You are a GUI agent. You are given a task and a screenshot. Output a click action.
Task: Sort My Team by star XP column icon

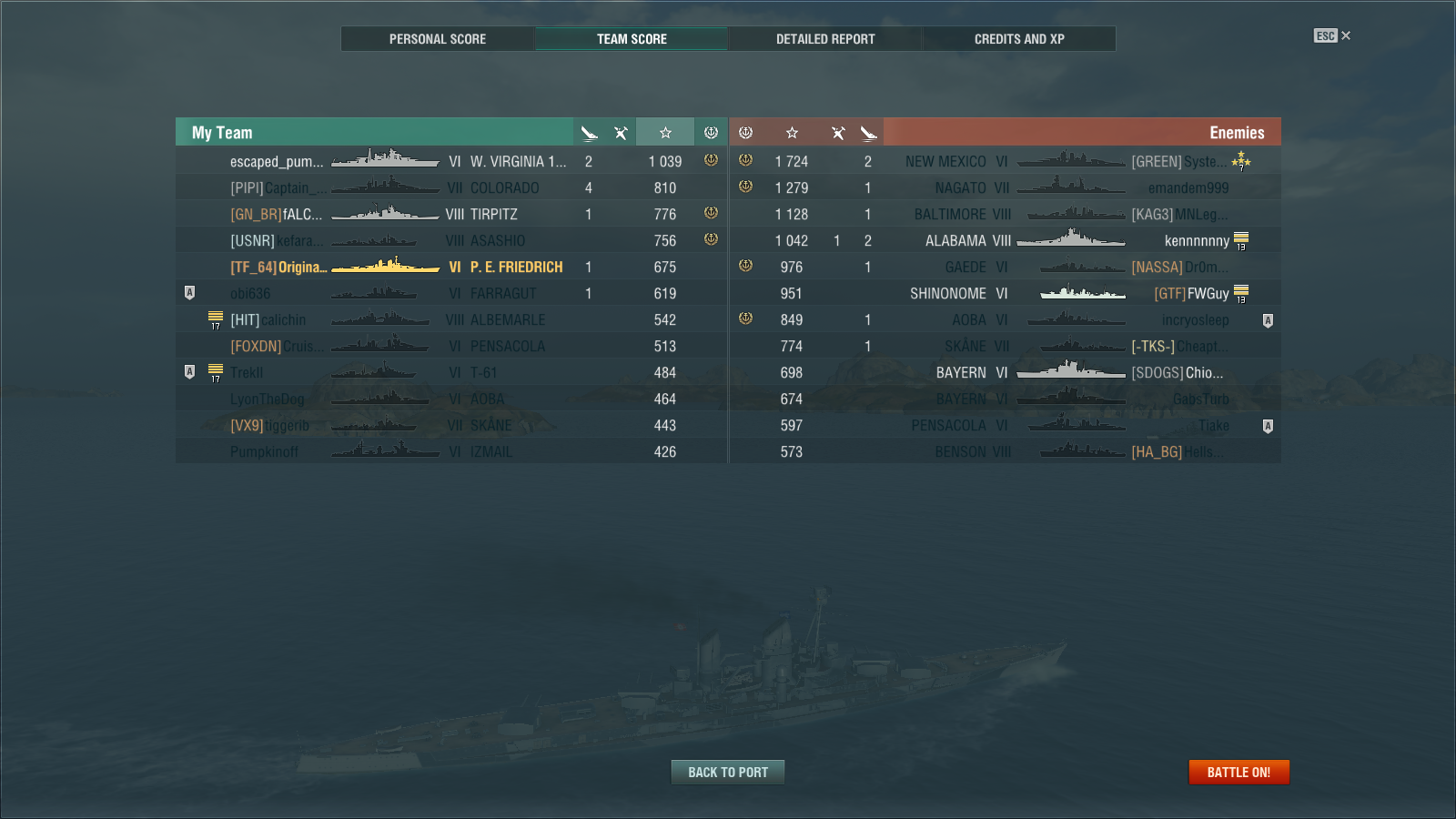665,133
